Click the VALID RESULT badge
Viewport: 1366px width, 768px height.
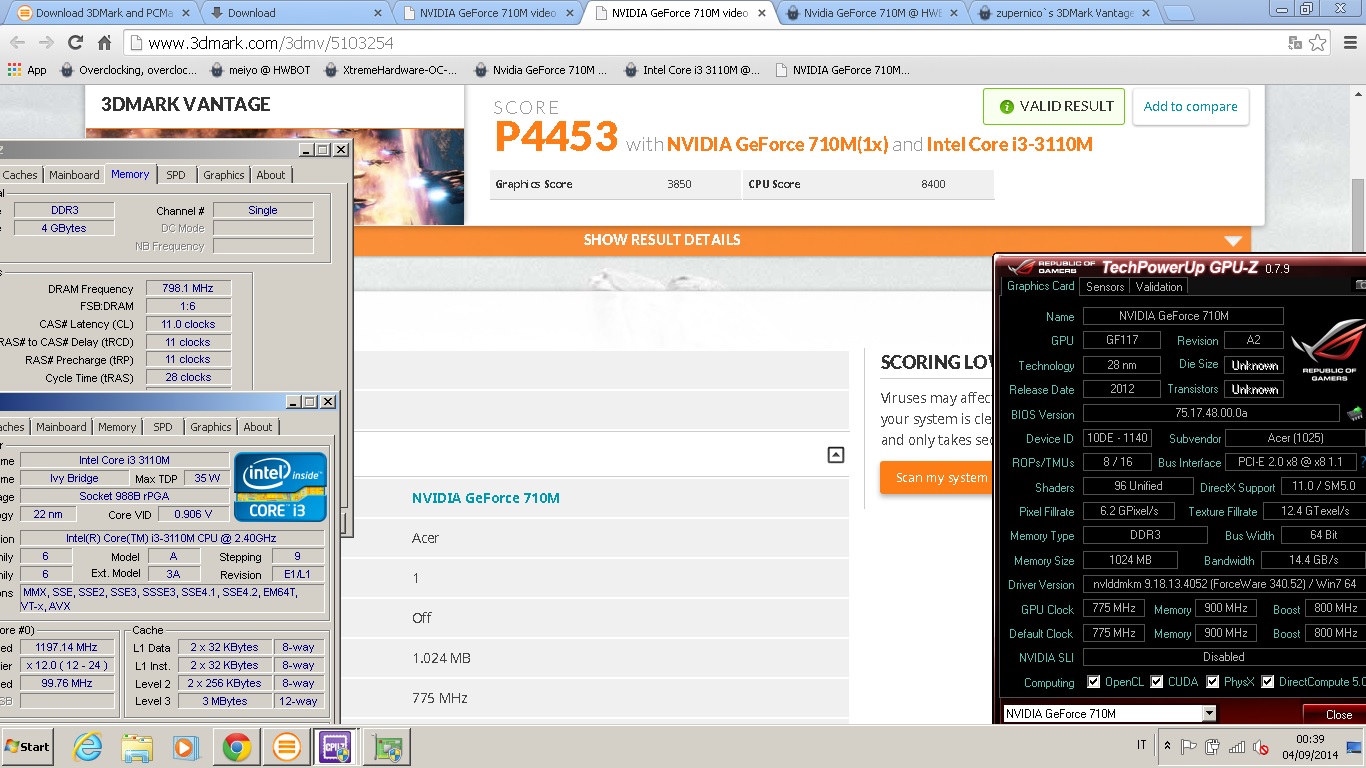pos(1054,106)
